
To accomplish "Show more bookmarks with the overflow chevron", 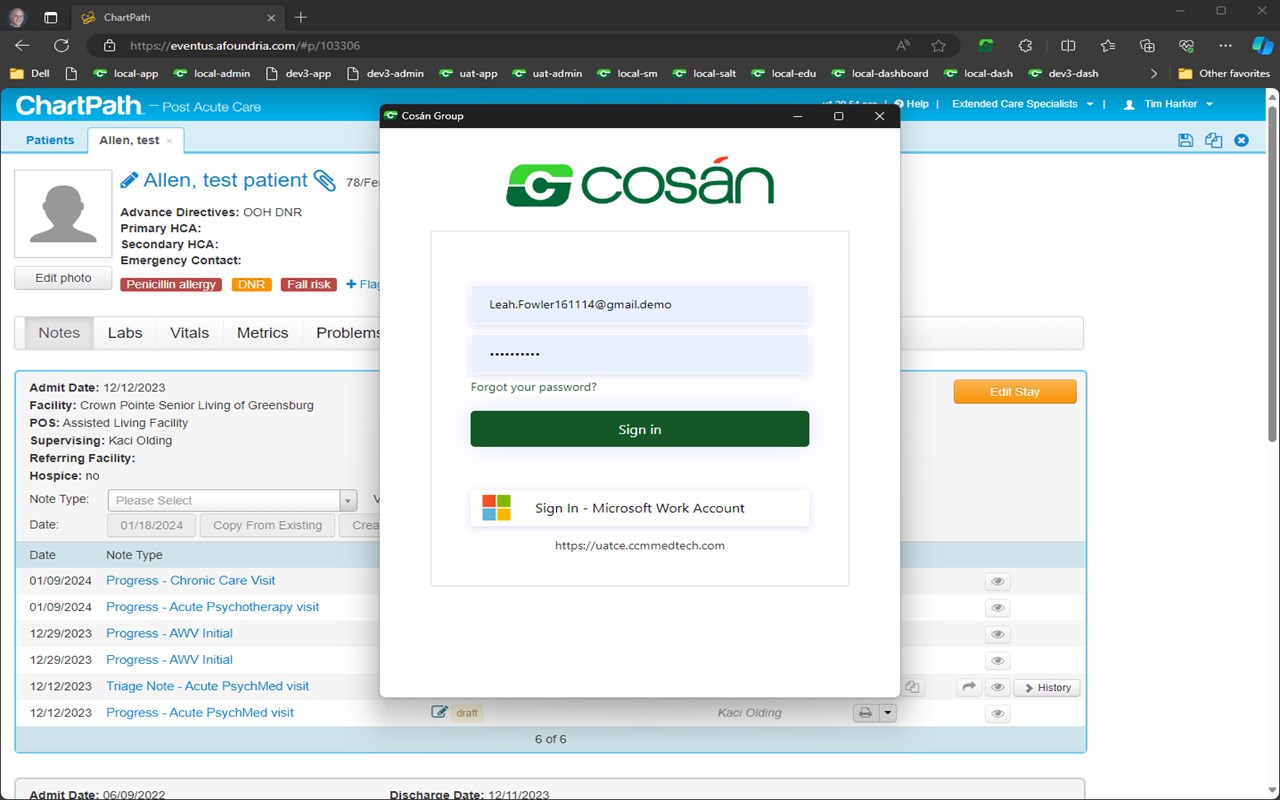I will (1154, 73).
